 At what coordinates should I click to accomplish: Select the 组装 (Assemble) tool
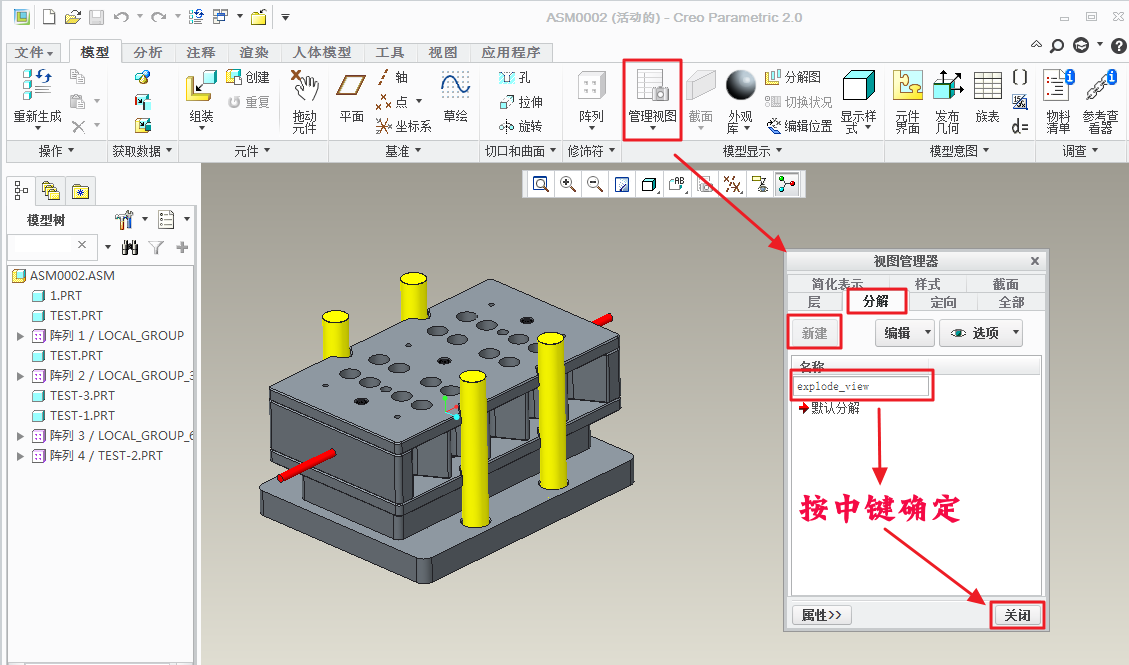click(201, 90)
